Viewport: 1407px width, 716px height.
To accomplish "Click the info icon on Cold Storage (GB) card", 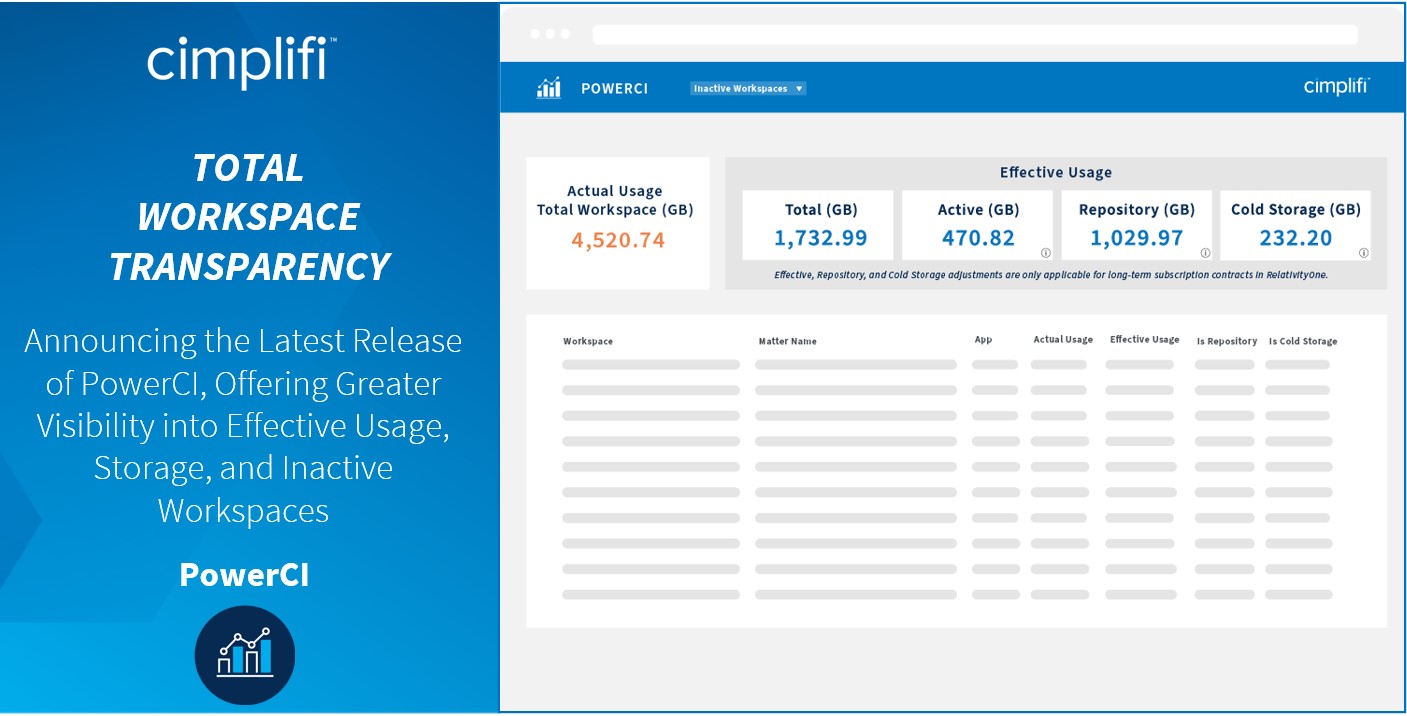I will (1363, 253).
